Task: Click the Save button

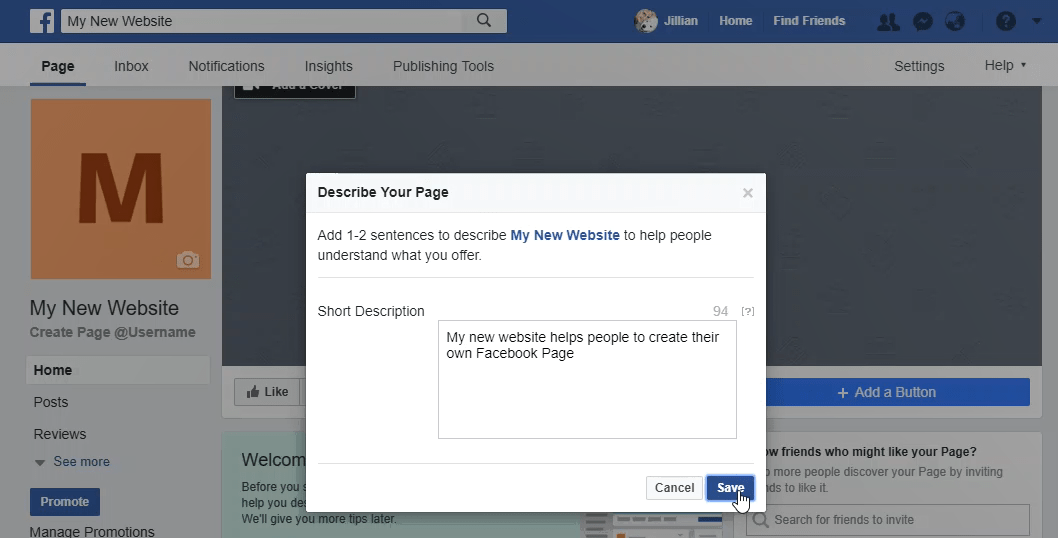Action: (730, 487)
